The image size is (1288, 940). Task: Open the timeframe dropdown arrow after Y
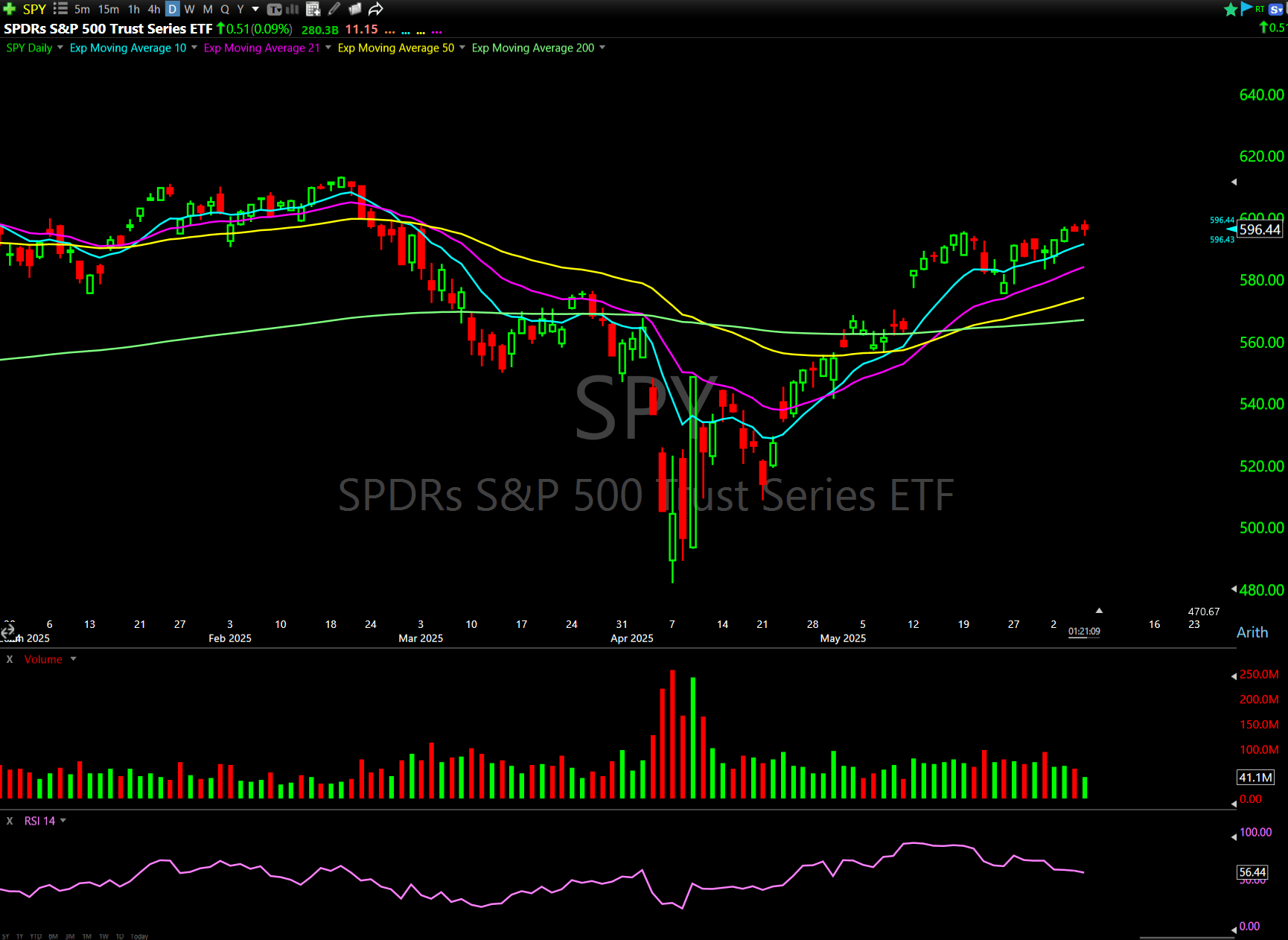point(255,9)
